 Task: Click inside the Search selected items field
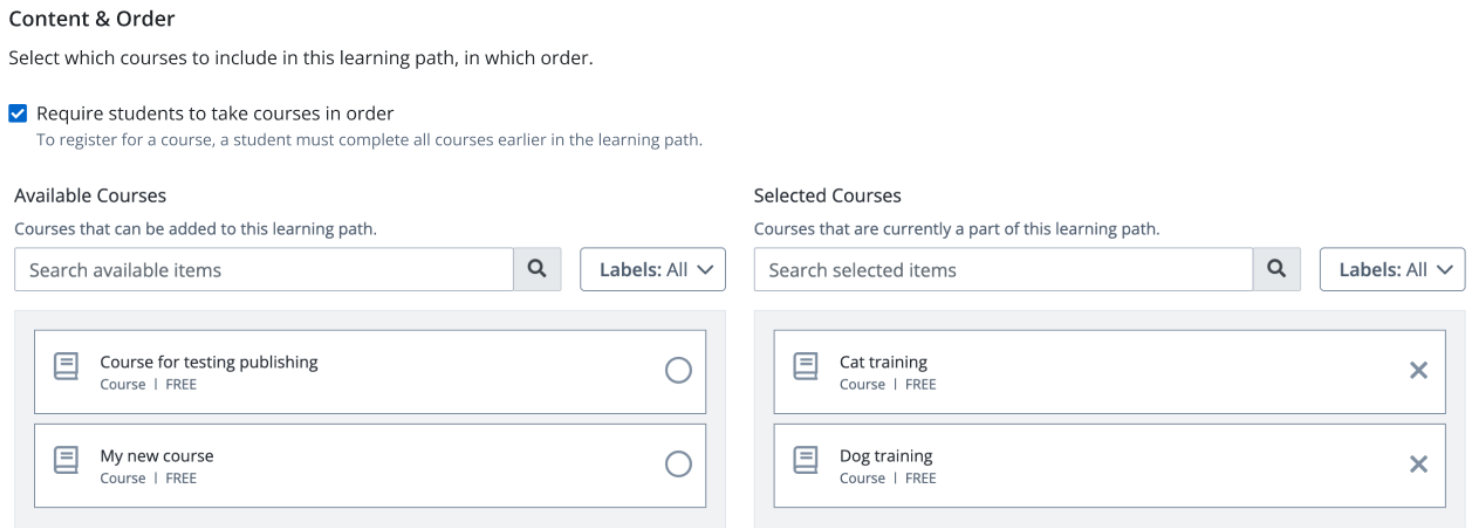1003,270
